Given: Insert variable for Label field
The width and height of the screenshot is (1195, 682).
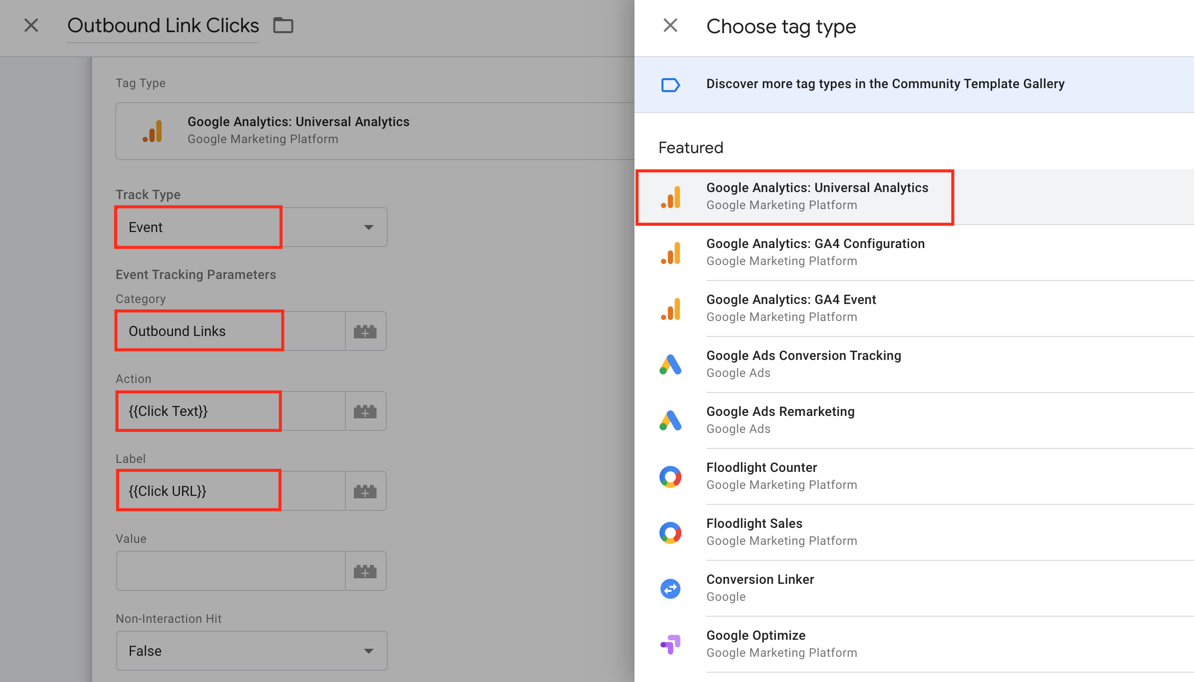Looking at the screenshot, I should click(365, 491).
